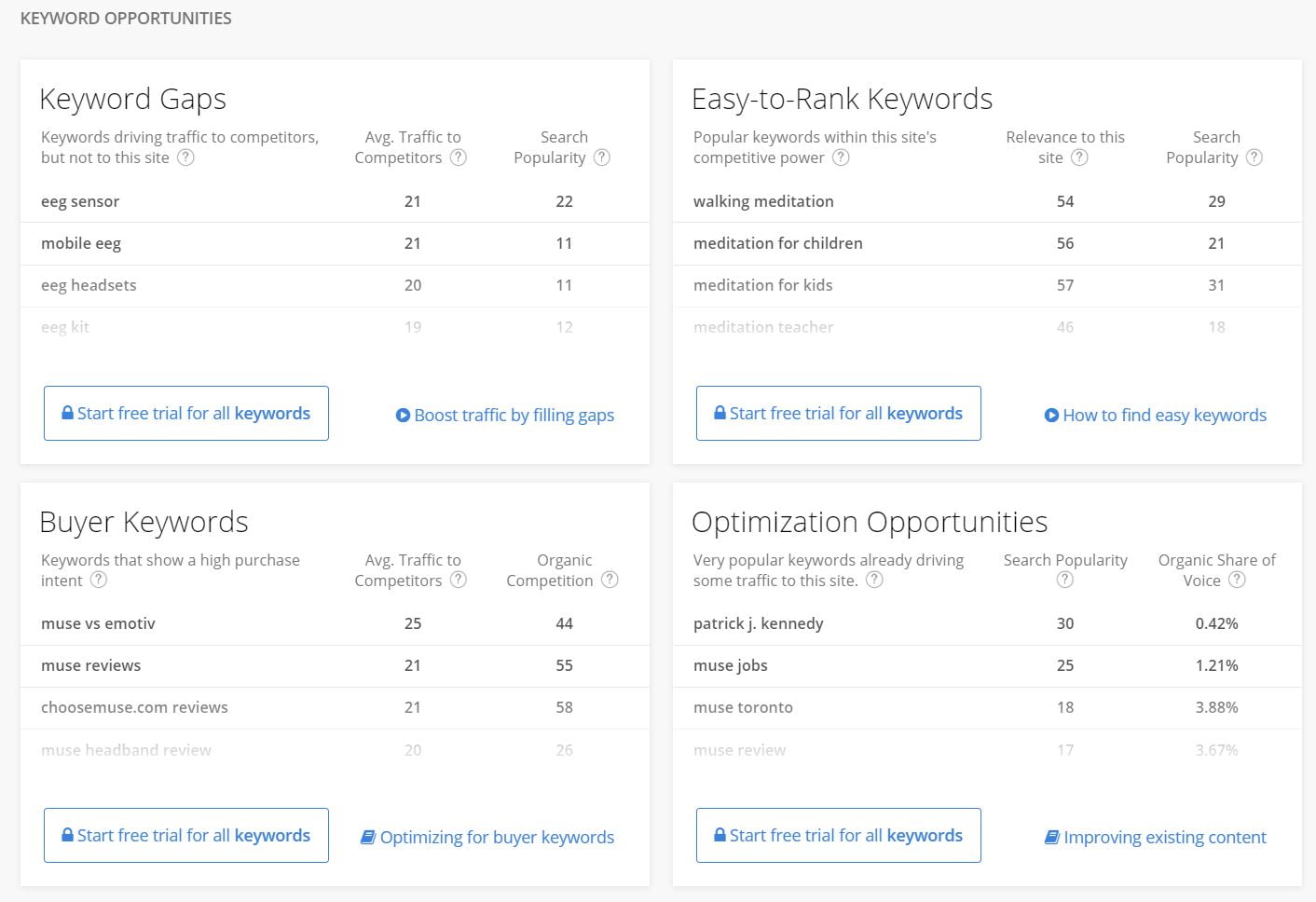The image size is (1316, 902).
Task: Select the faded 'muse review' keyword in Optimization Opportunities
Action: click(x=739, y=750)
